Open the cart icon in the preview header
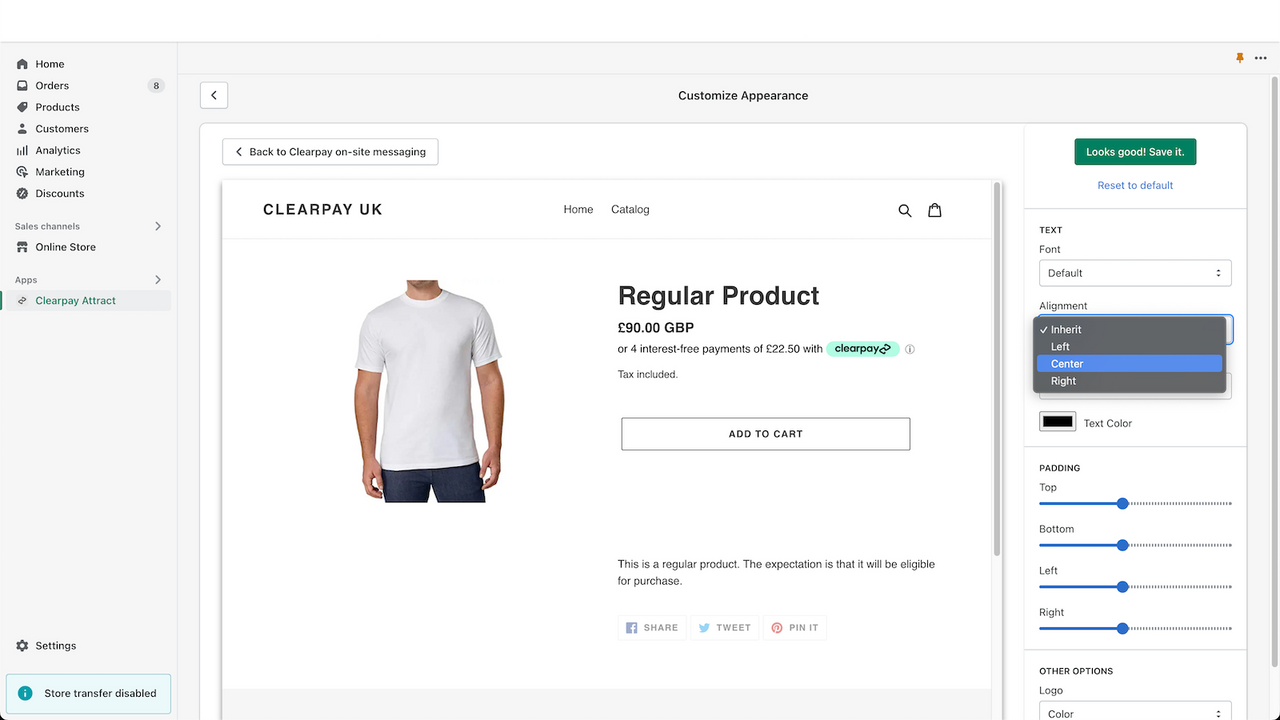 (x=935, y=210)
